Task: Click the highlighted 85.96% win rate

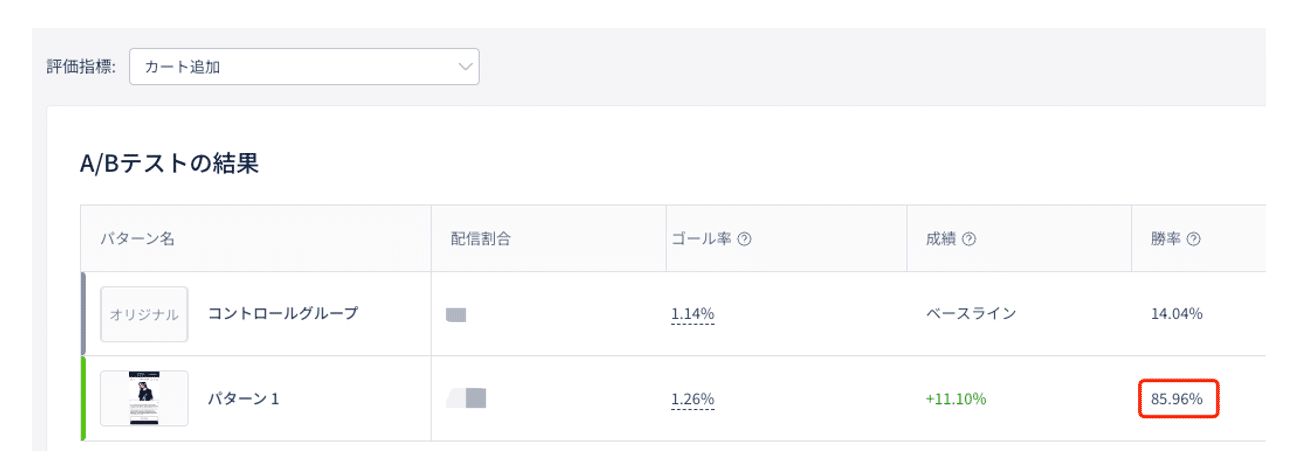Action: (1176, 399)
